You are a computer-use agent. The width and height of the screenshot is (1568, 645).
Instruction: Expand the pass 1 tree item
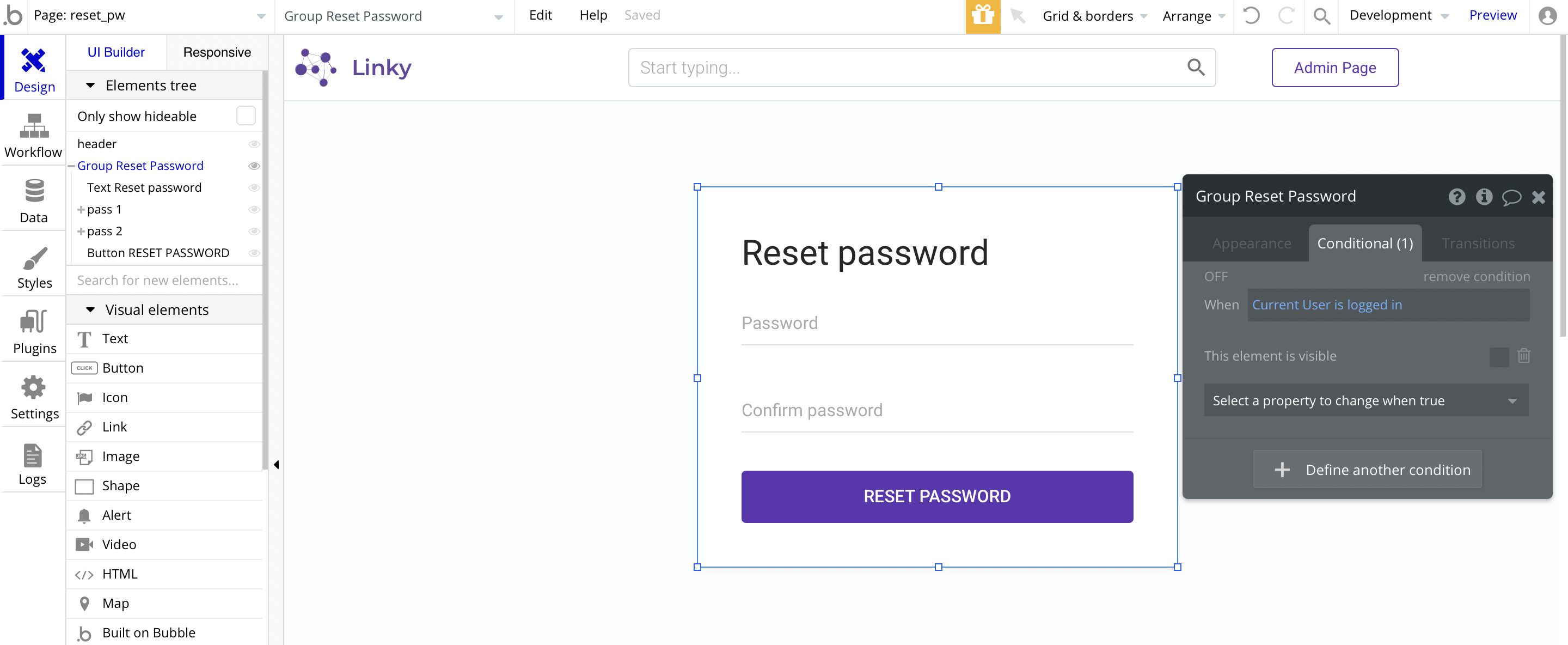click(81, 210)
